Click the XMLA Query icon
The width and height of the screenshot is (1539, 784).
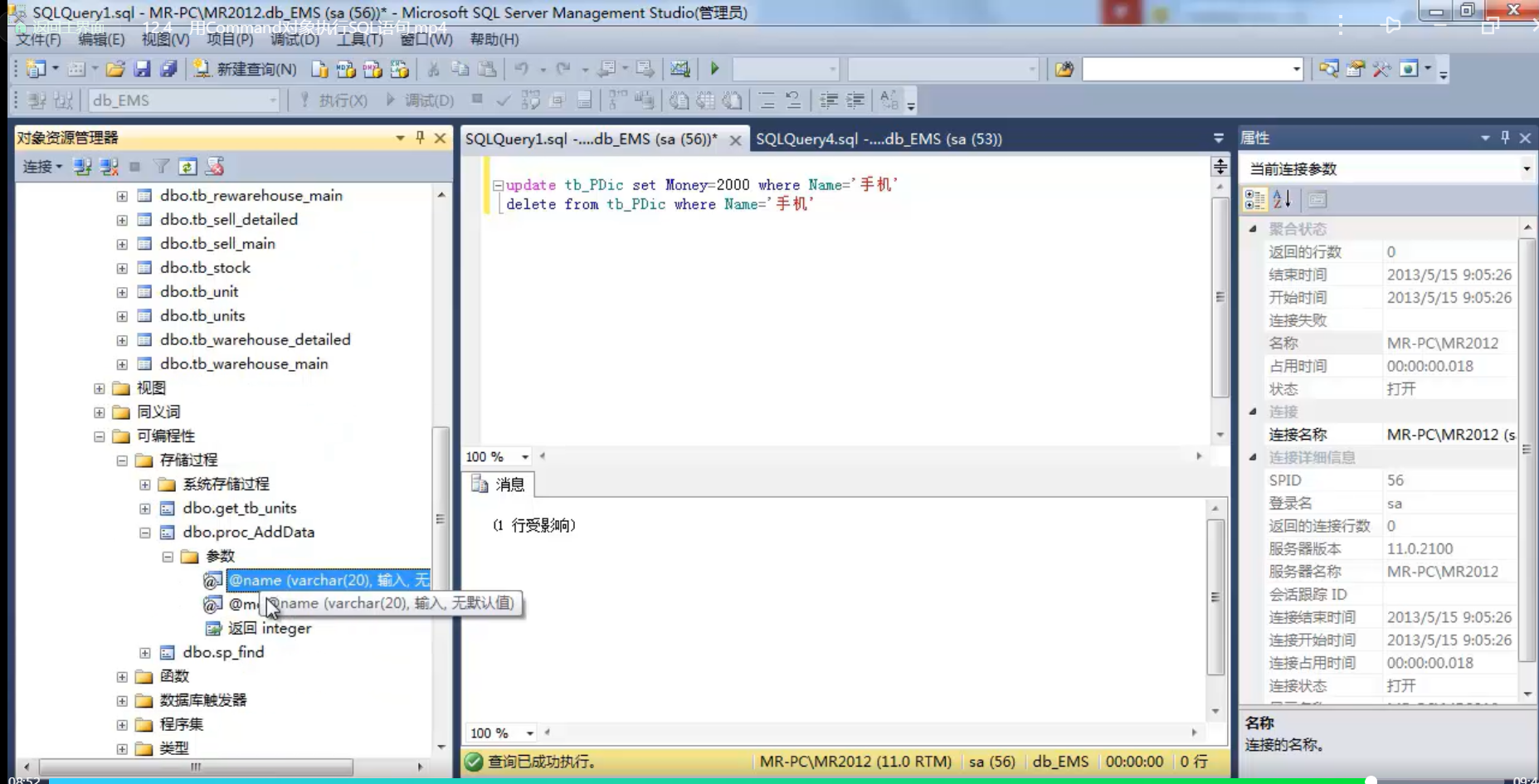(x=399, y=69)
